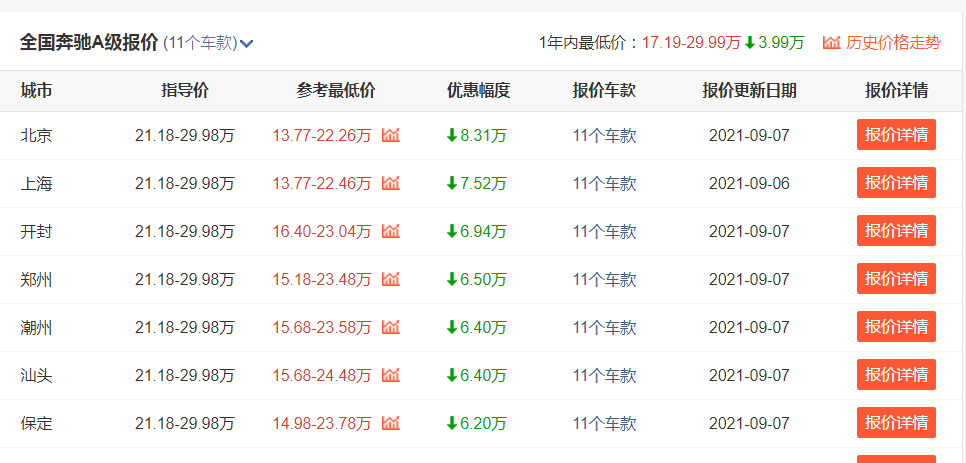This screenshot has width=966, height=463.
Task: Open the 历史价格走势 link
Action: pyautogui.click(x=893, y=43)
